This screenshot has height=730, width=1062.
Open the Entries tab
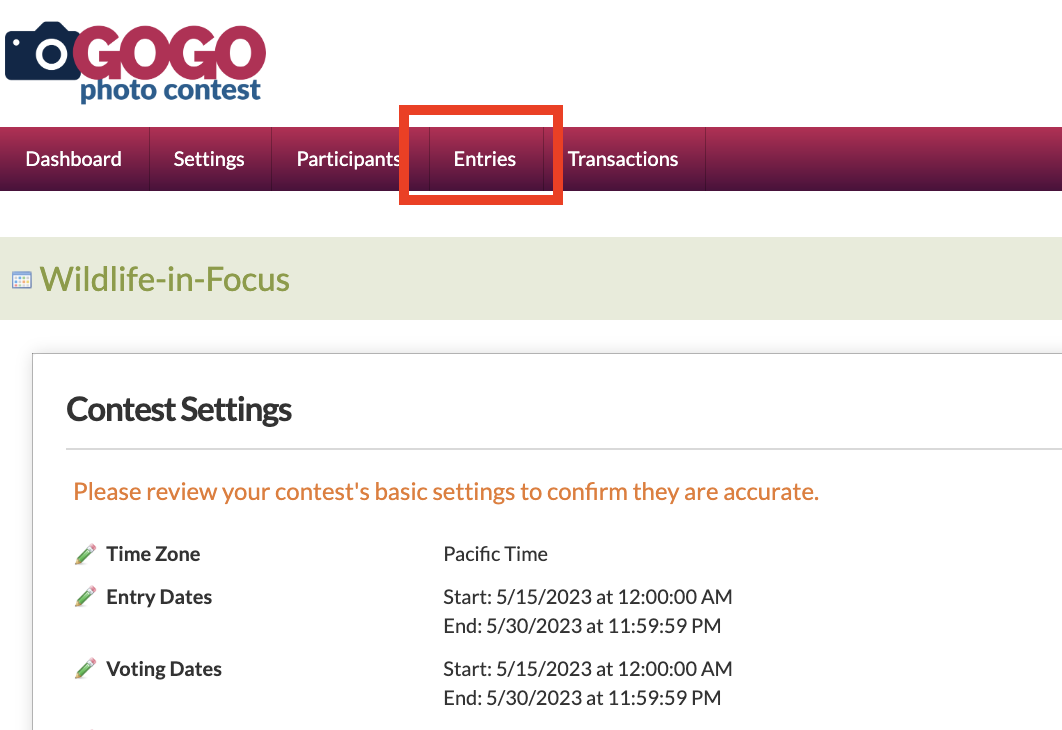(x=485, y=159)
